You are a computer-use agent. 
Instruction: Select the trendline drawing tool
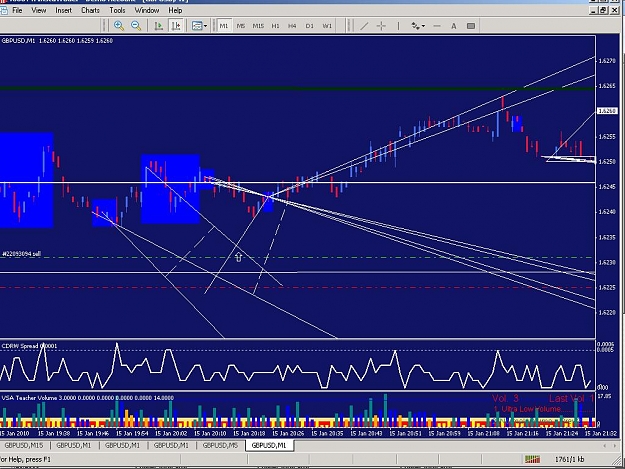point(364,26)
